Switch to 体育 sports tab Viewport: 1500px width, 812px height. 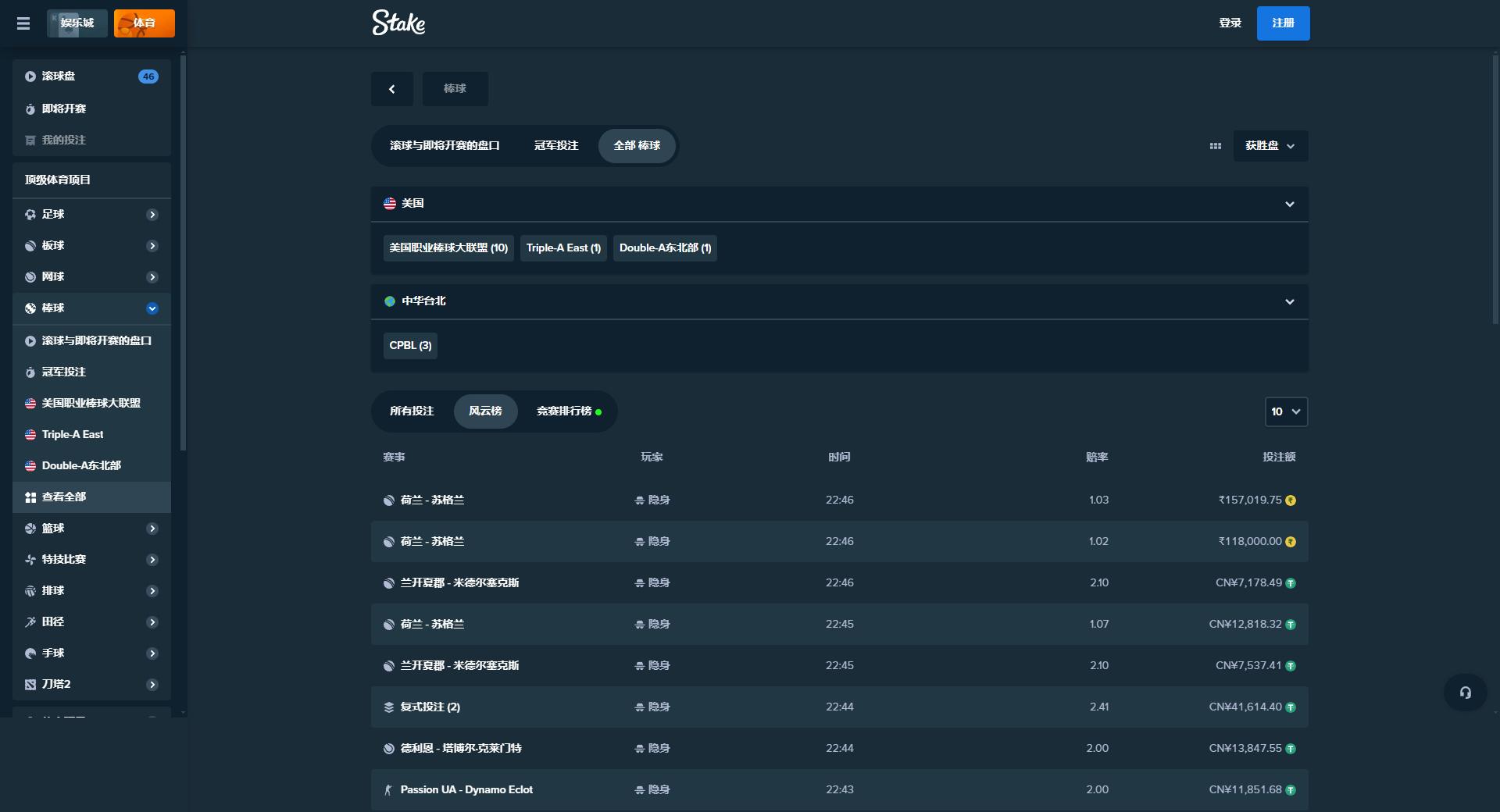tap(145, 23)
